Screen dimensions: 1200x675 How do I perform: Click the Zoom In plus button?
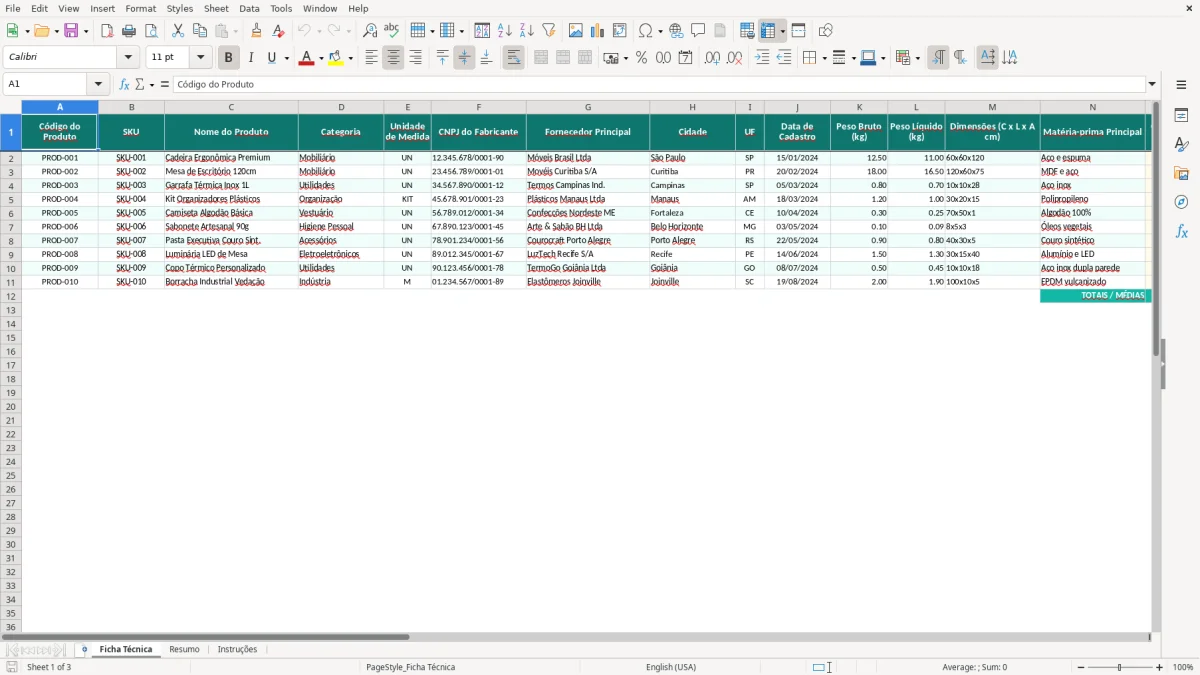1160,667
